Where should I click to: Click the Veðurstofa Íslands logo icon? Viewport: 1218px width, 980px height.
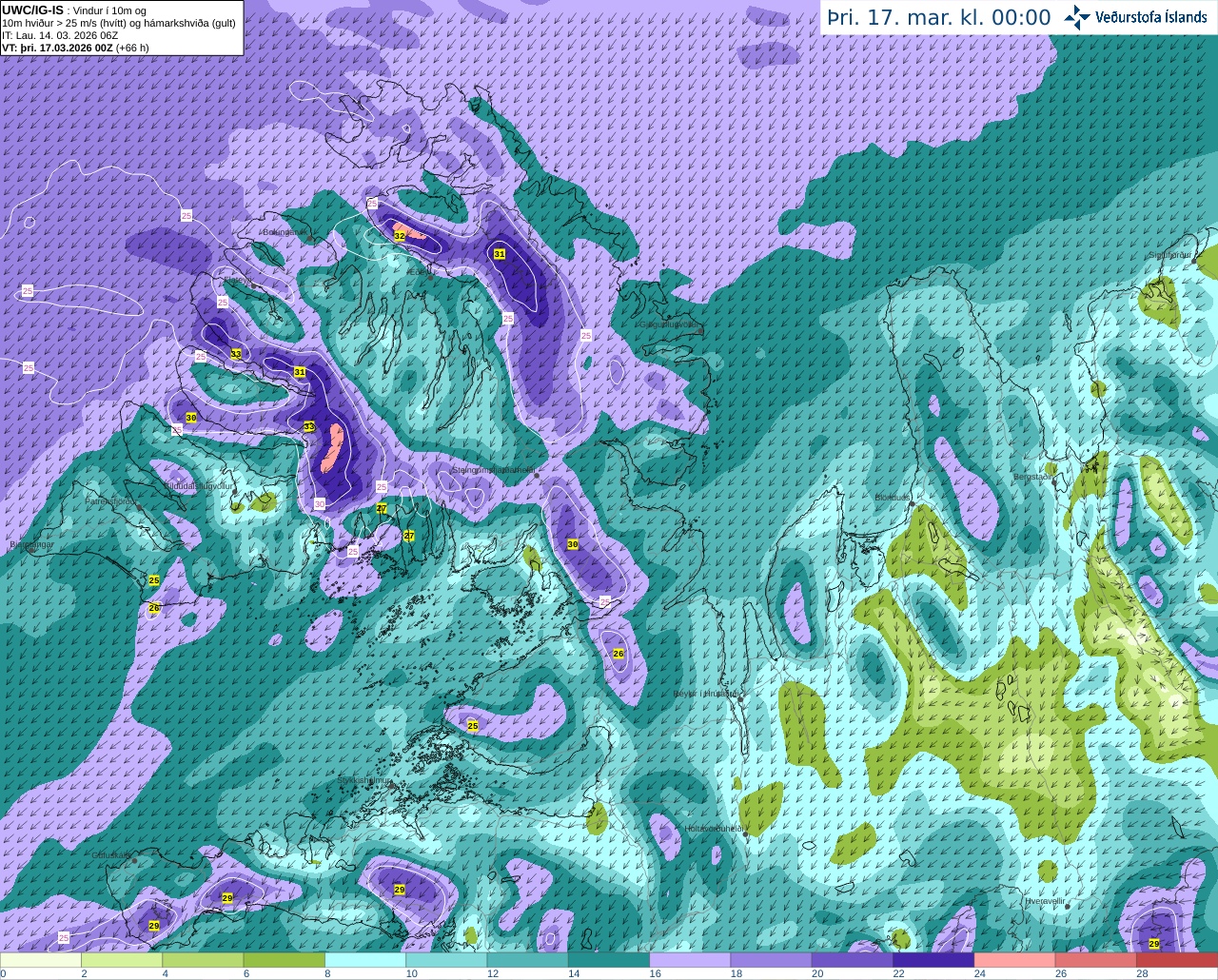coord(1077,17)
